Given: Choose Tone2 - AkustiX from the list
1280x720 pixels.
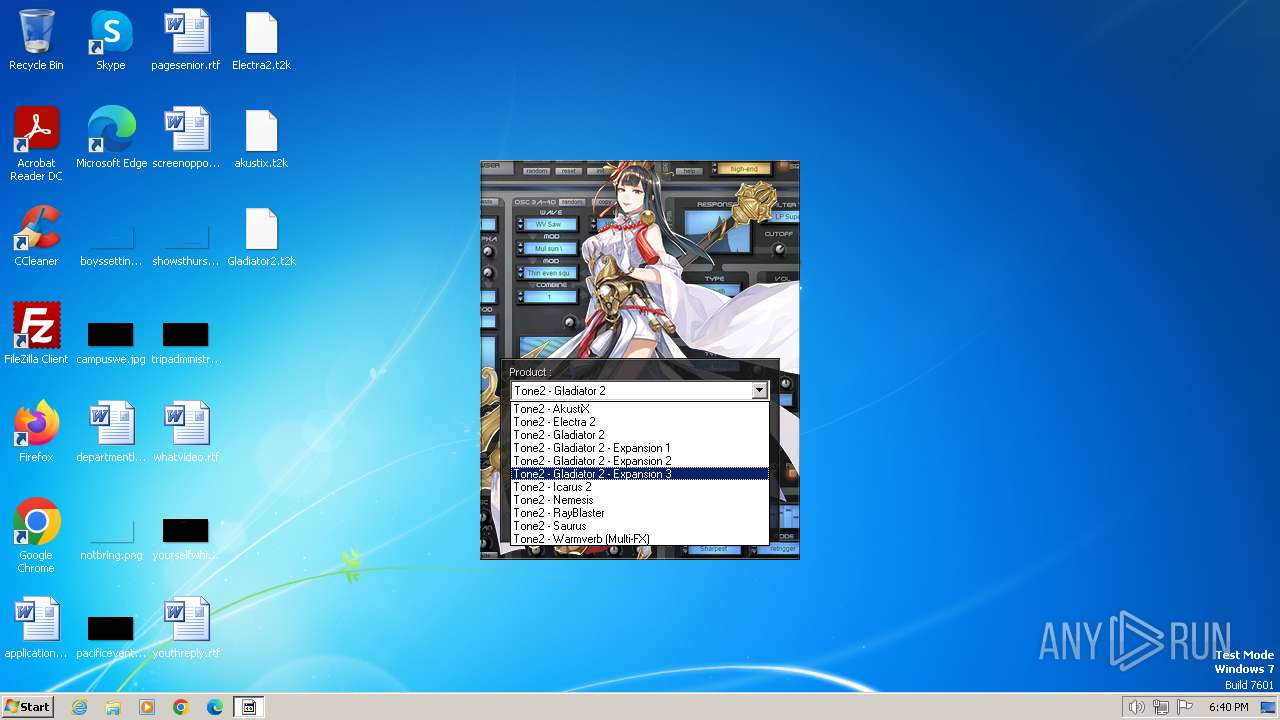Looking at the screenshot, I should click(640, 409).
